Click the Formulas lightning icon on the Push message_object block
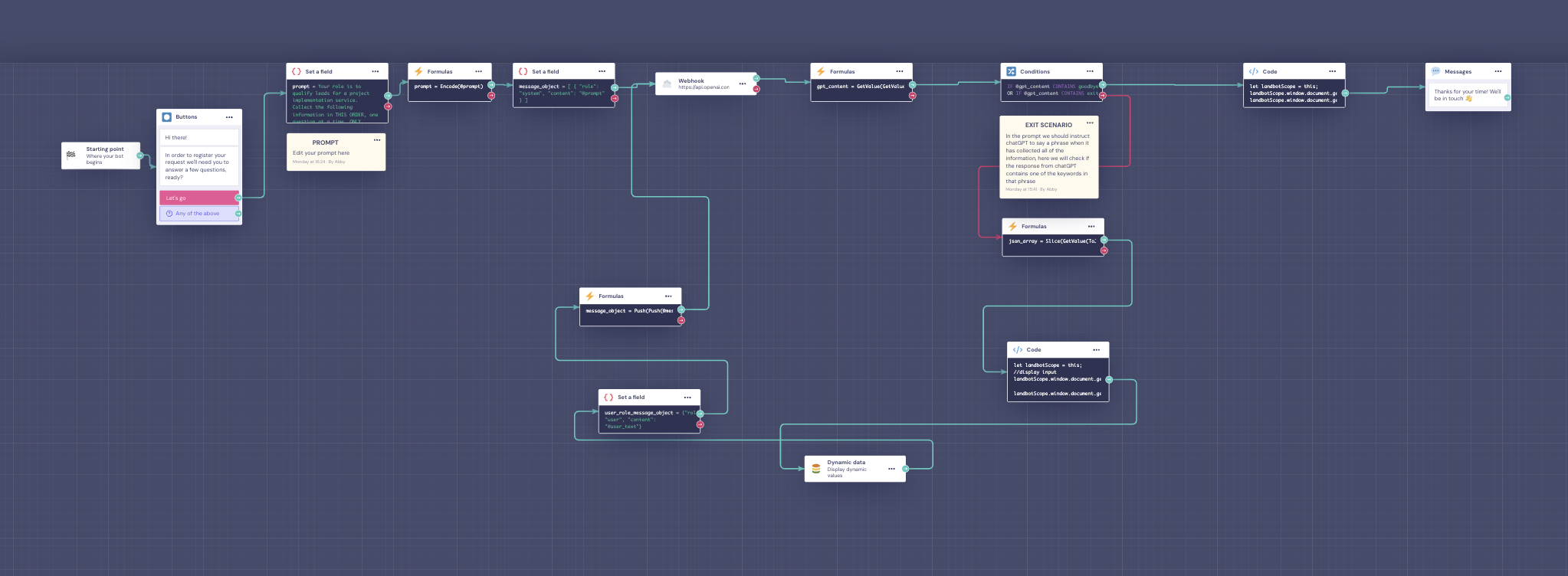The image size is (1568, 576). [x=589, y=296]
